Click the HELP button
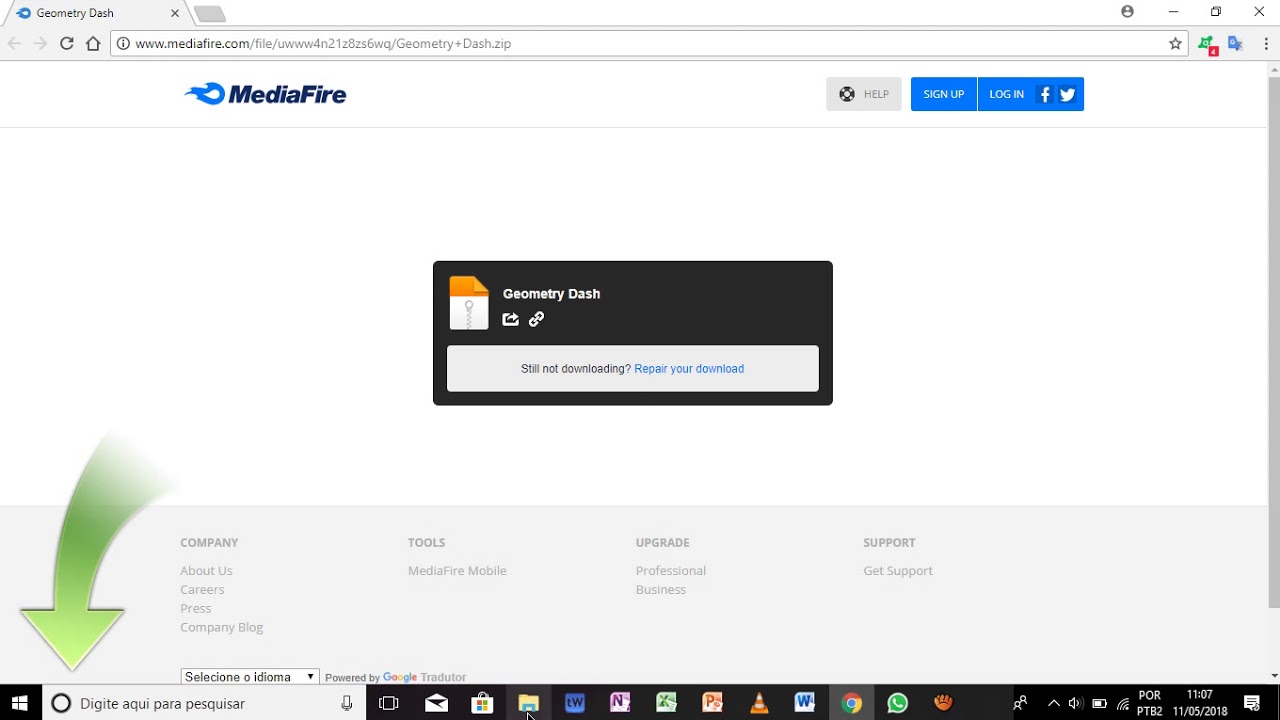The image size is (1280, 720). pos(864,94)
